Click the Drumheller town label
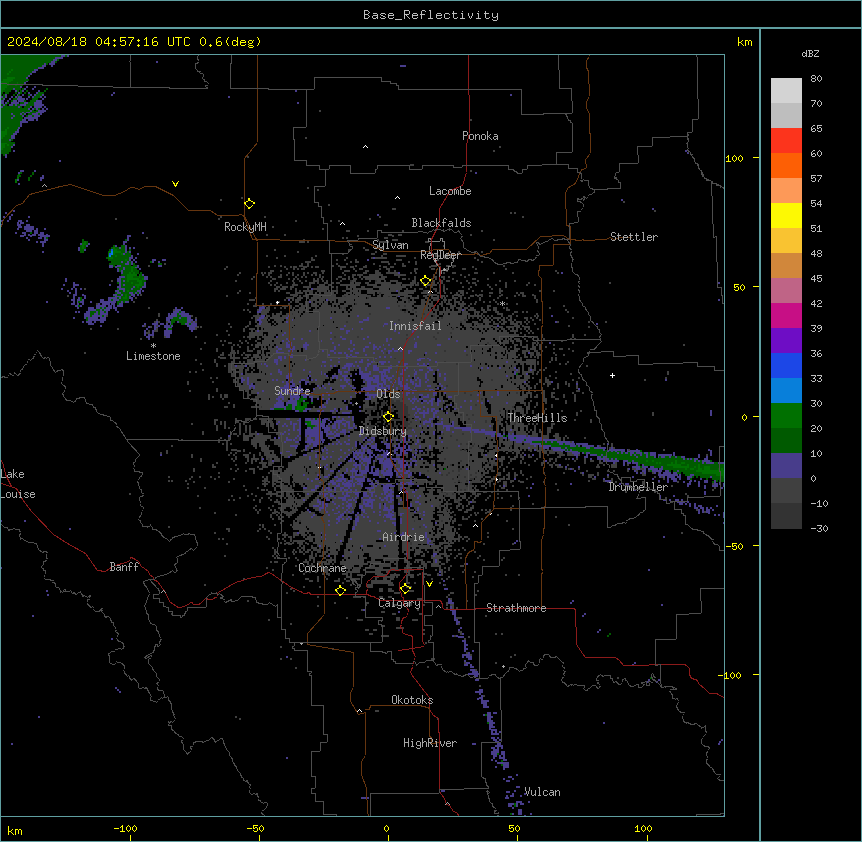Screen dimensions: 862x842 coord(638,487)
